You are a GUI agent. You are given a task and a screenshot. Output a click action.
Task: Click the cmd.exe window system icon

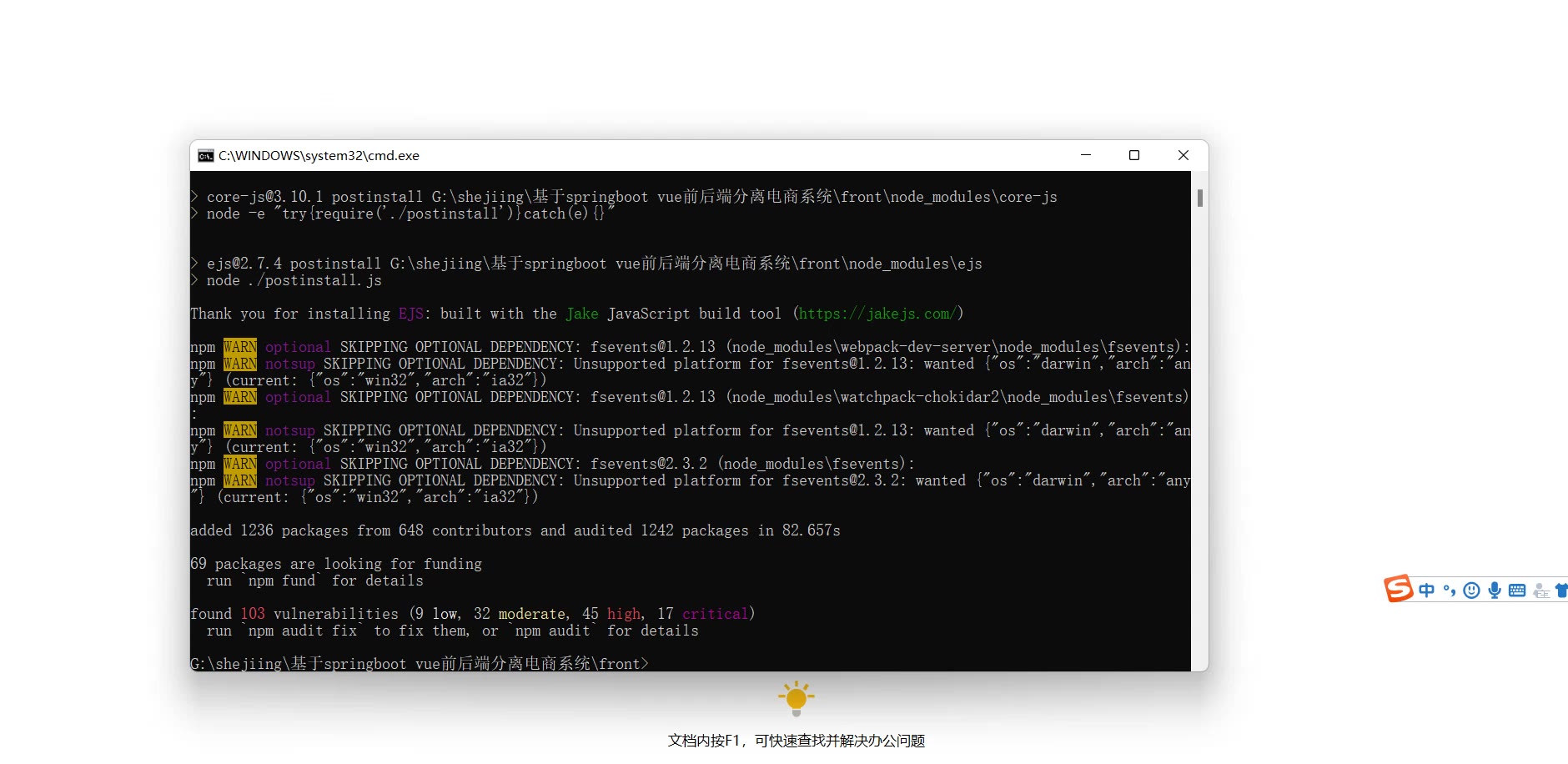point(205,156)
